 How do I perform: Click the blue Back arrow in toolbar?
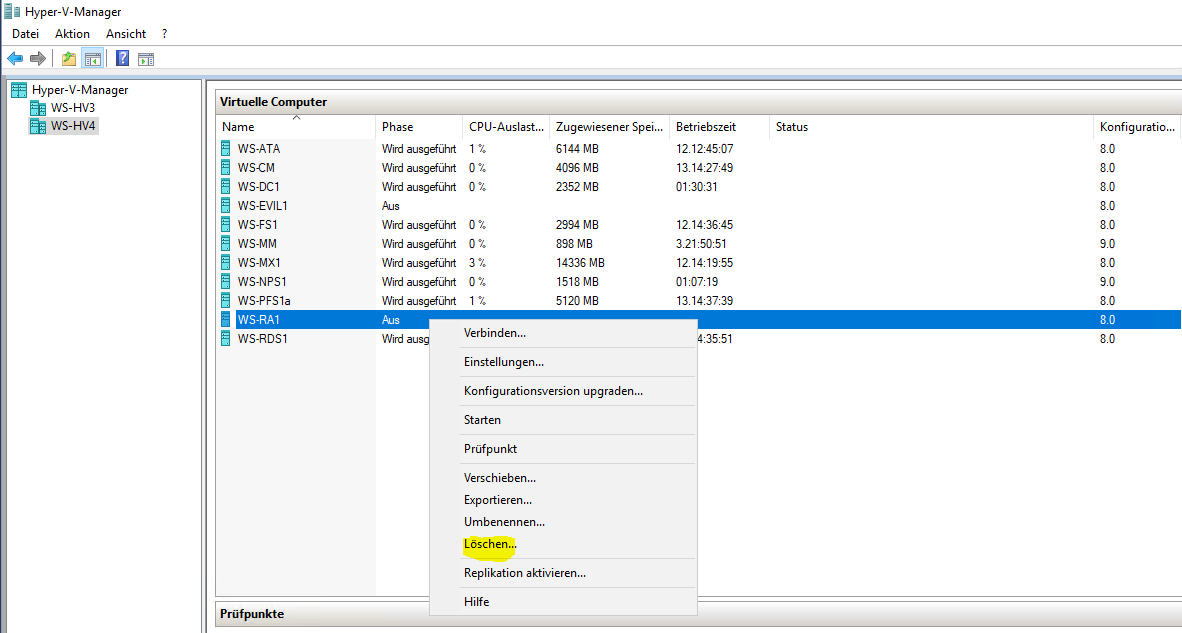tap(15, 58)
